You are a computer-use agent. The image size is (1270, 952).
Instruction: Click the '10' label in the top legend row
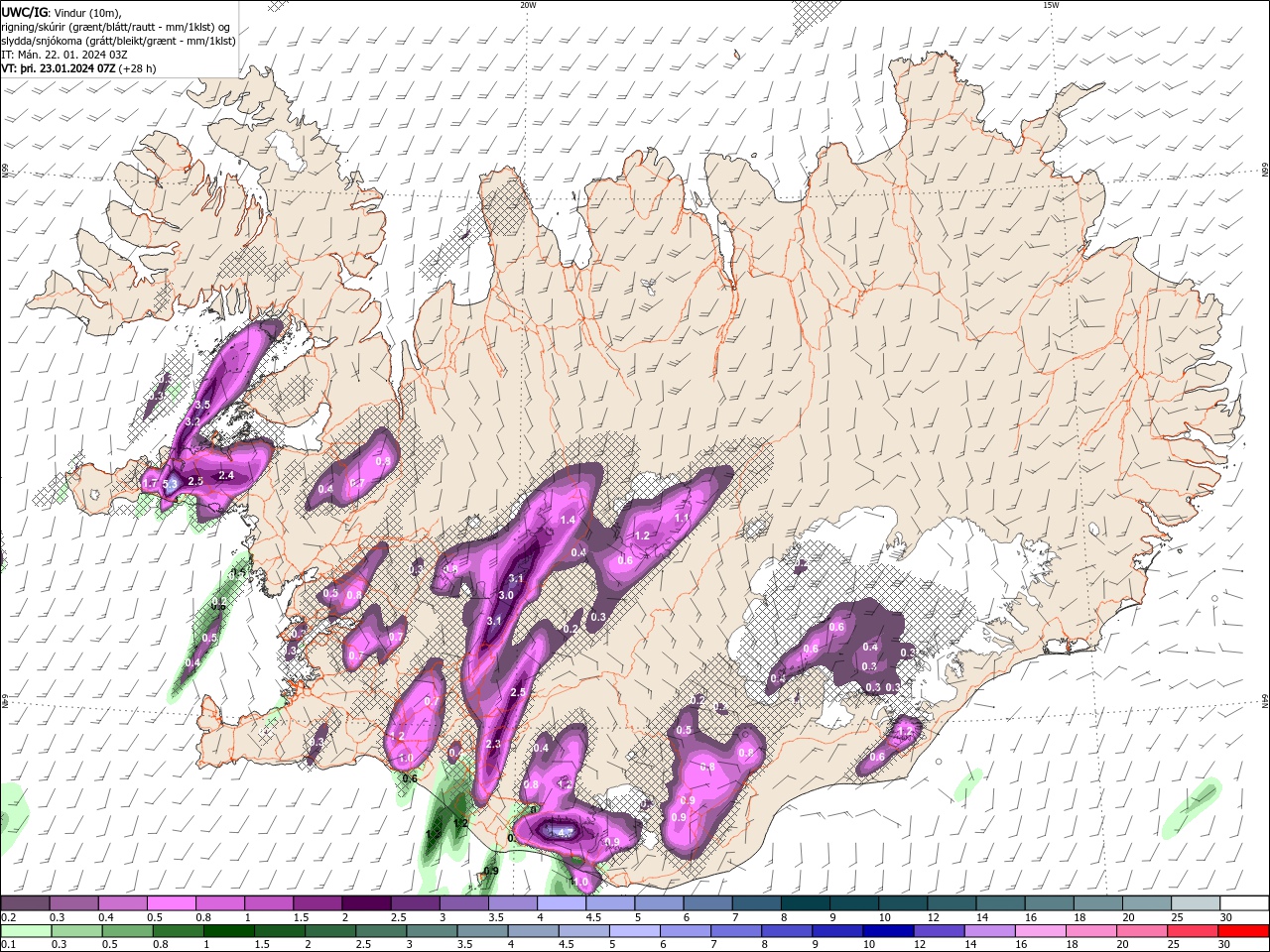[x=884, y=916]
